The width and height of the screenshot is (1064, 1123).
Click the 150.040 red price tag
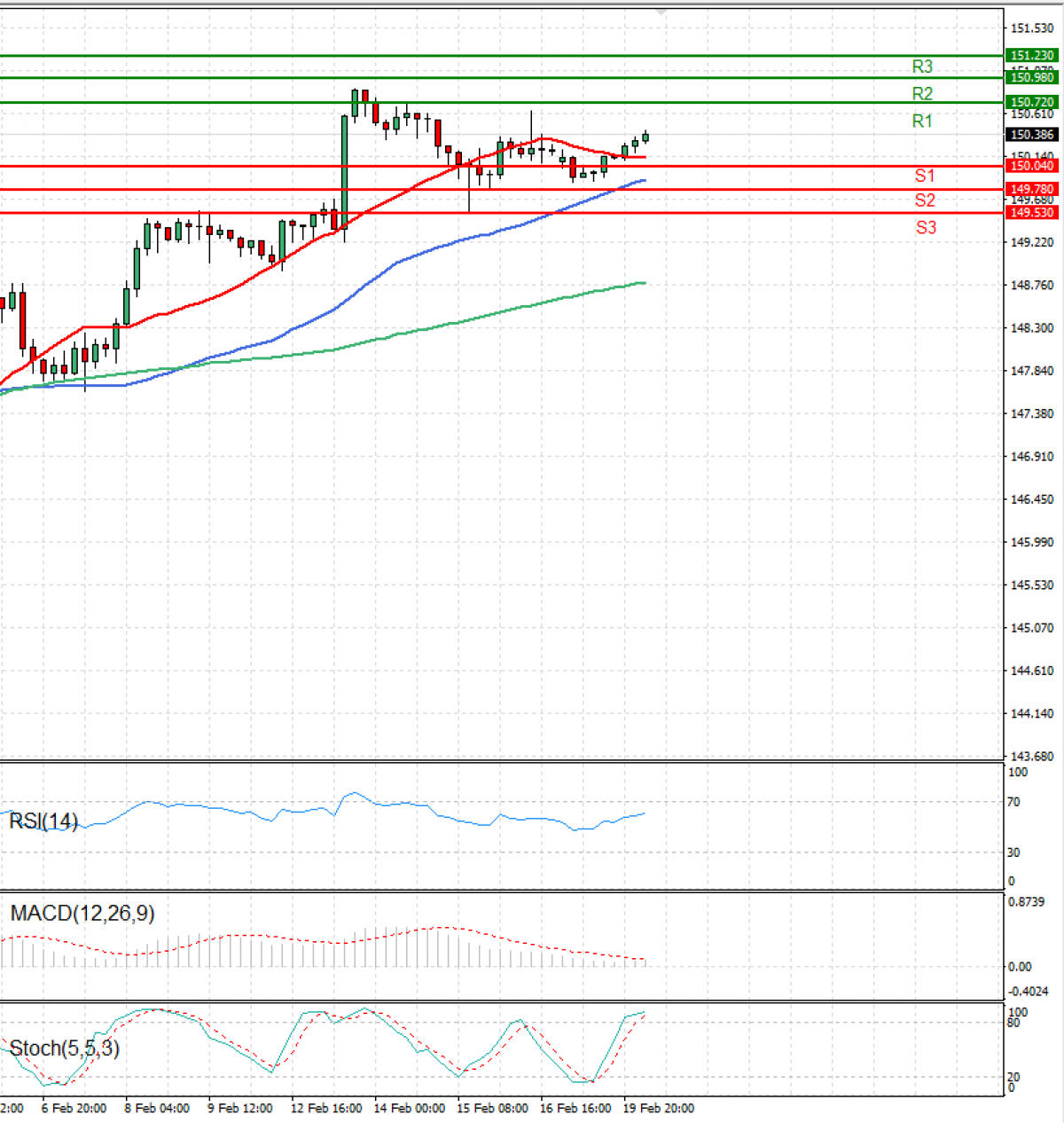click(x=1032, y=167)
